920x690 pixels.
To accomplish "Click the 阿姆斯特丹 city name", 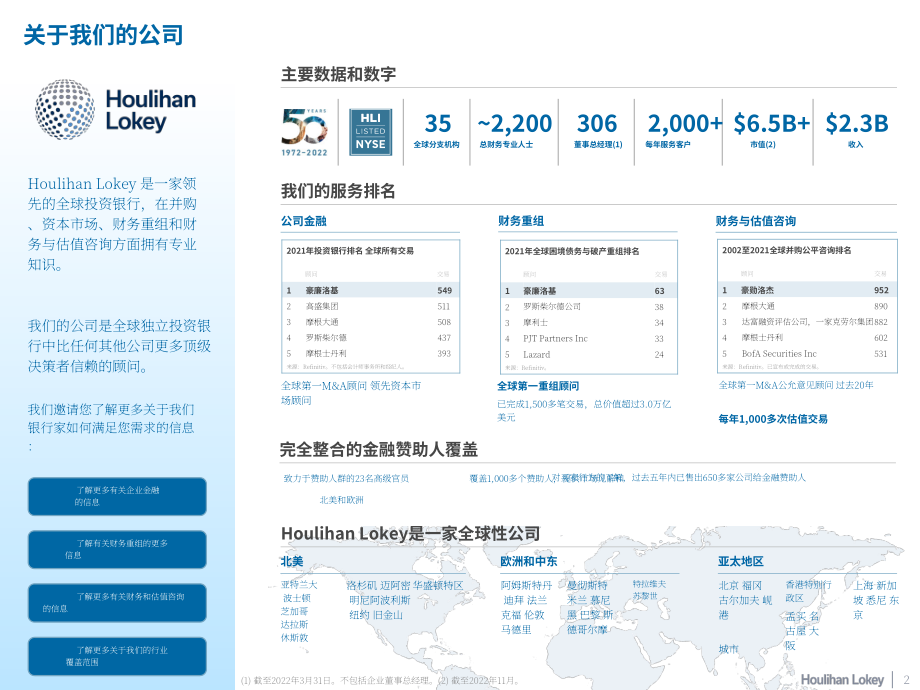I will [526, 586].
